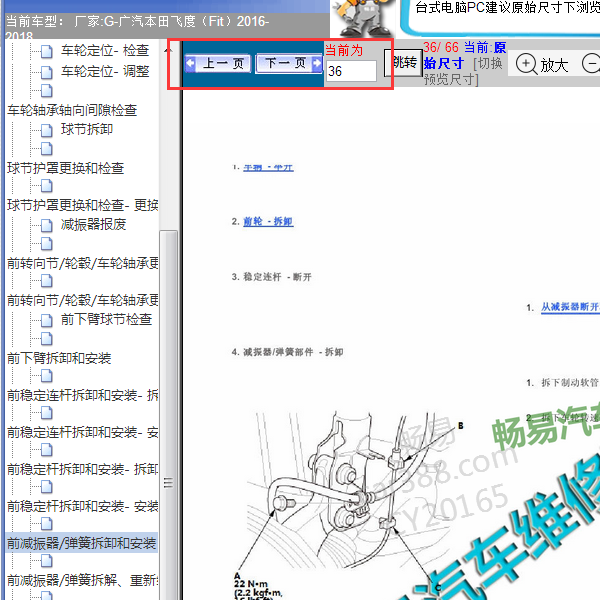The image size is (600, 600).
Task: Click the 跳转 jump button
Action: (404, 63)
